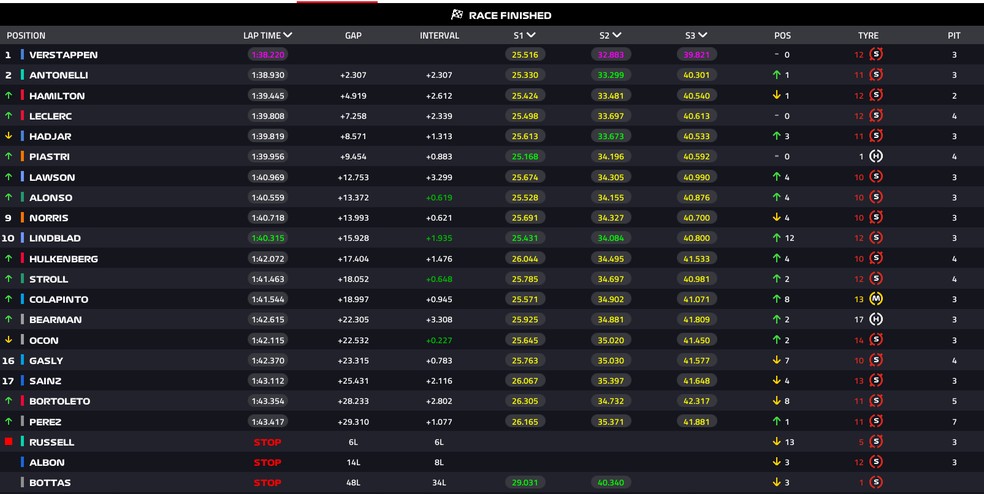Click Ocon's soft tyre icon

(876, 340)
